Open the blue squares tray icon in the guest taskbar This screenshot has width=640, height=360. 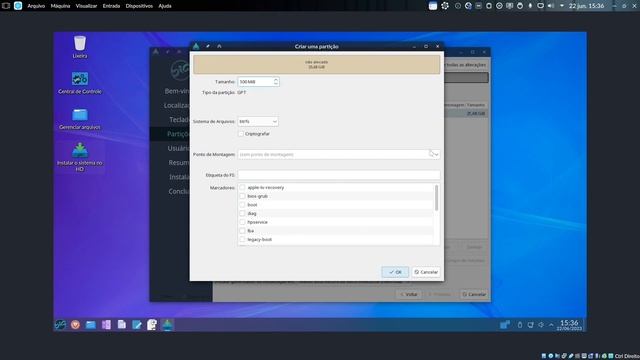coord(505,324)
